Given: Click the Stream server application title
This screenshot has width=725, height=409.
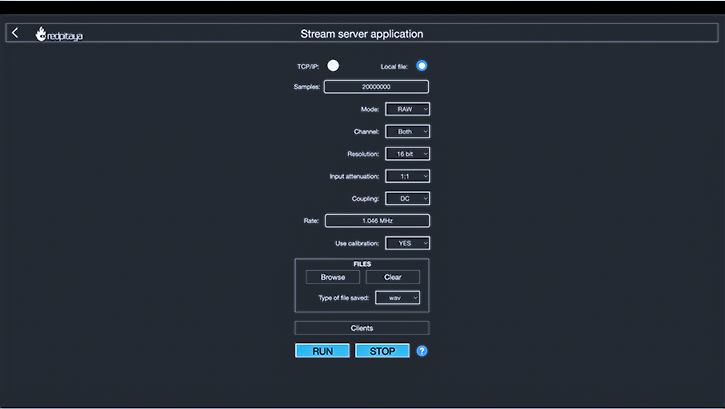Looking at the screenshot, I should click(x=362, y=34).
